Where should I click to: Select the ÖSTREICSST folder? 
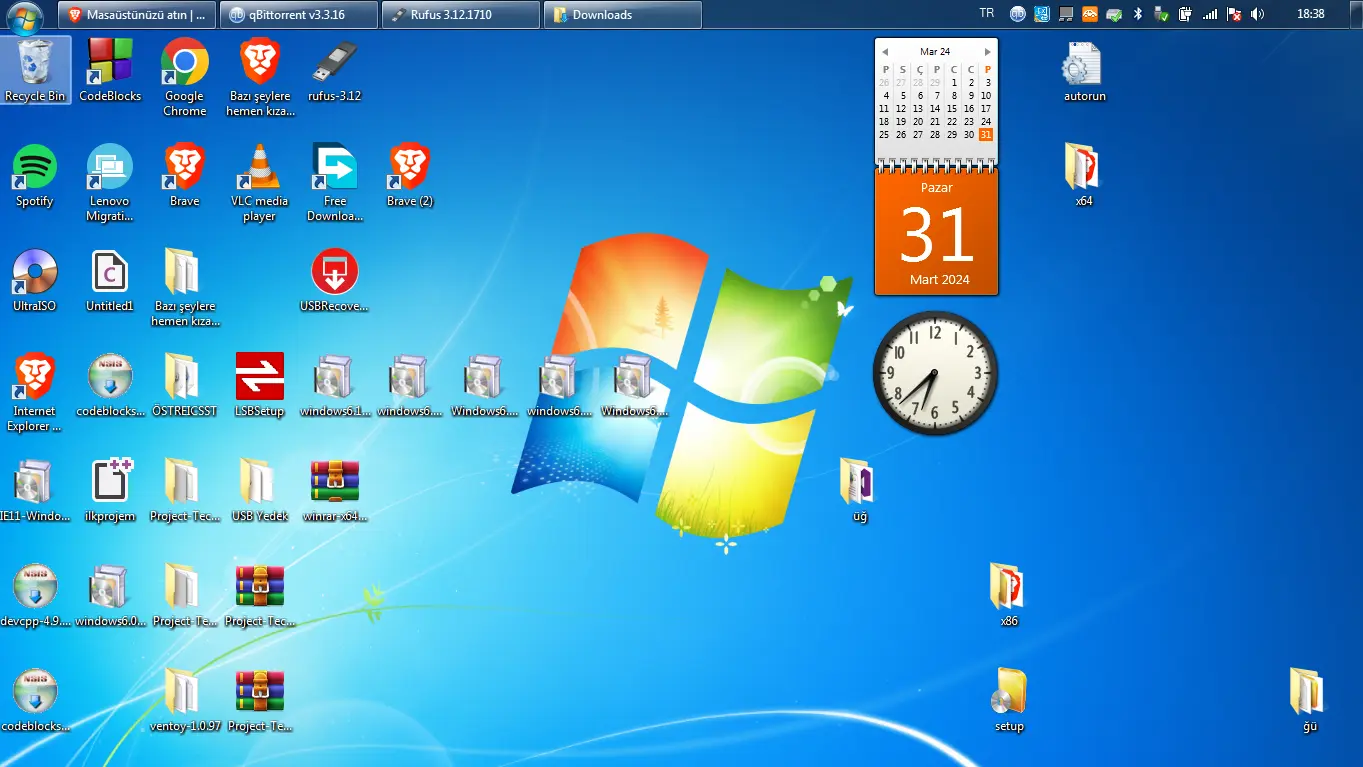185,385
